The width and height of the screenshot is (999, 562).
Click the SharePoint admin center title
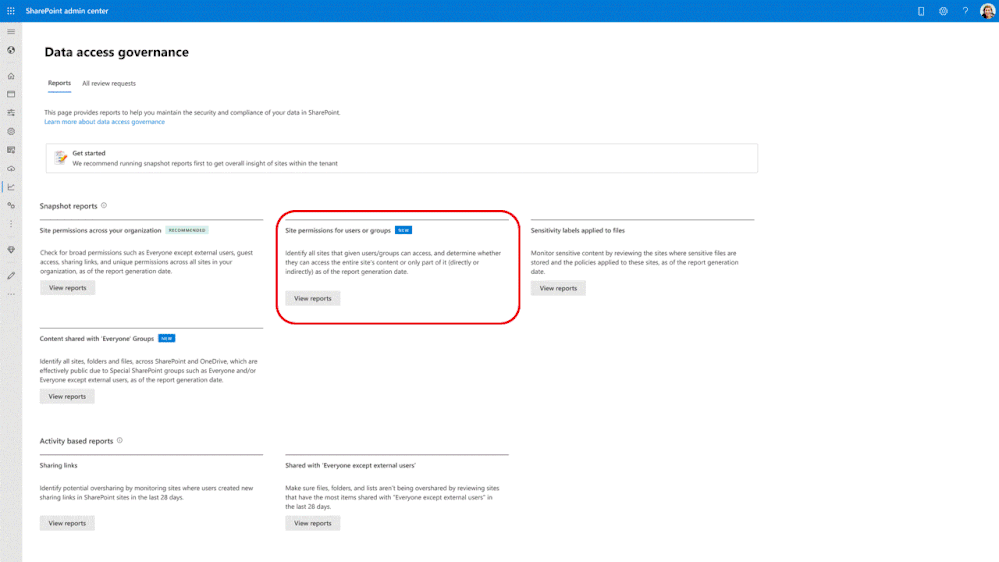click(x=67, y=11)
